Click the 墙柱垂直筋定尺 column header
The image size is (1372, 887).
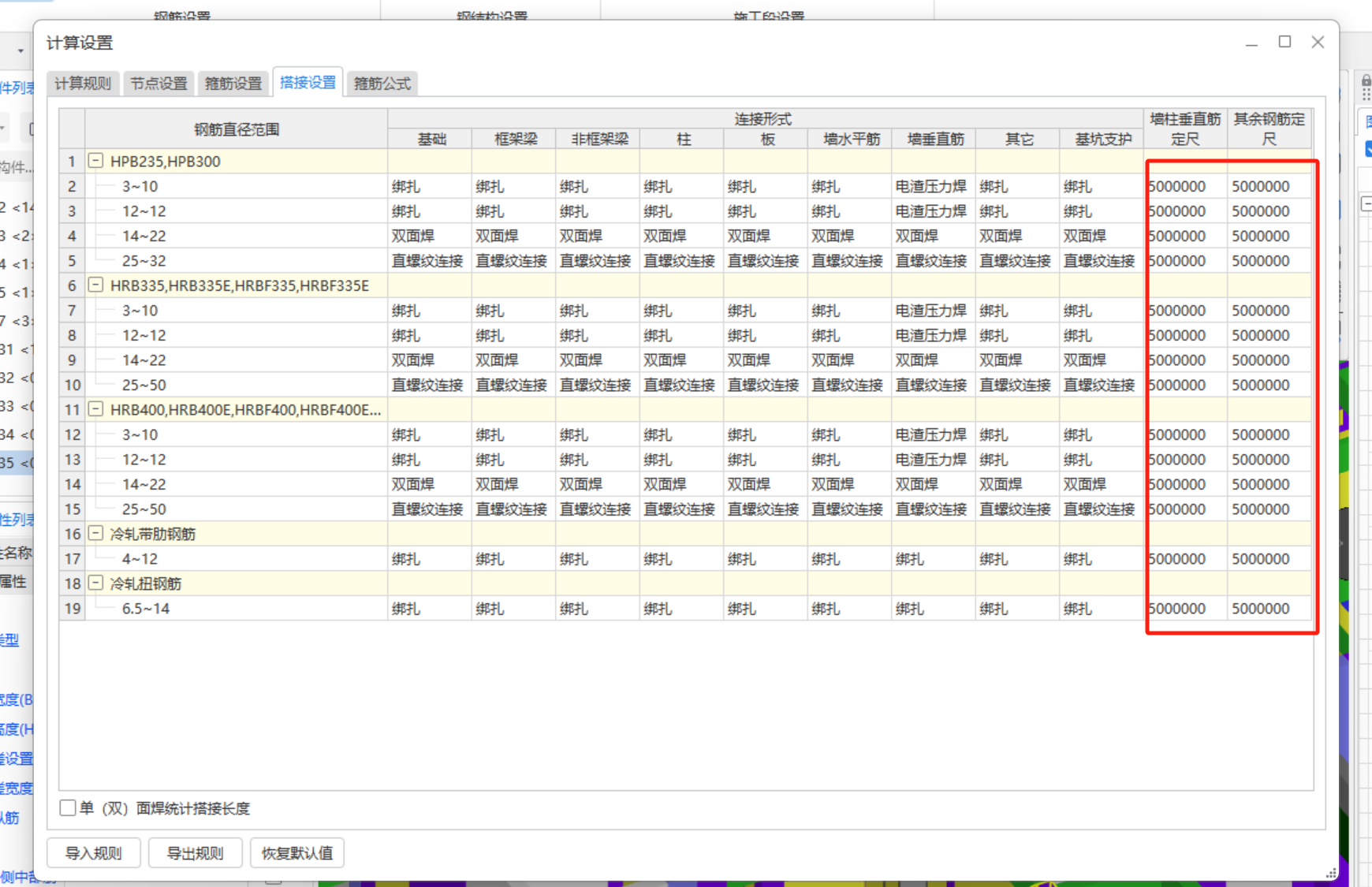(x=1185, y=129)
